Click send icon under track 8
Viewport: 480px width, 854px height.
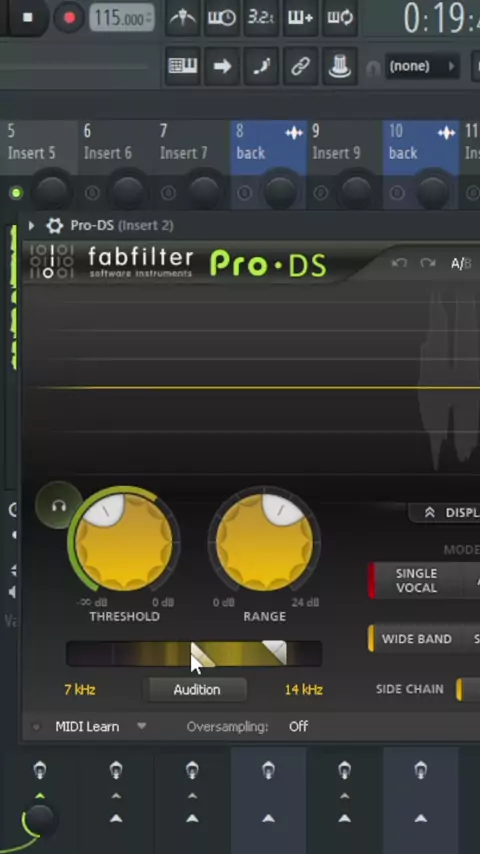click(x=268, y=771)
